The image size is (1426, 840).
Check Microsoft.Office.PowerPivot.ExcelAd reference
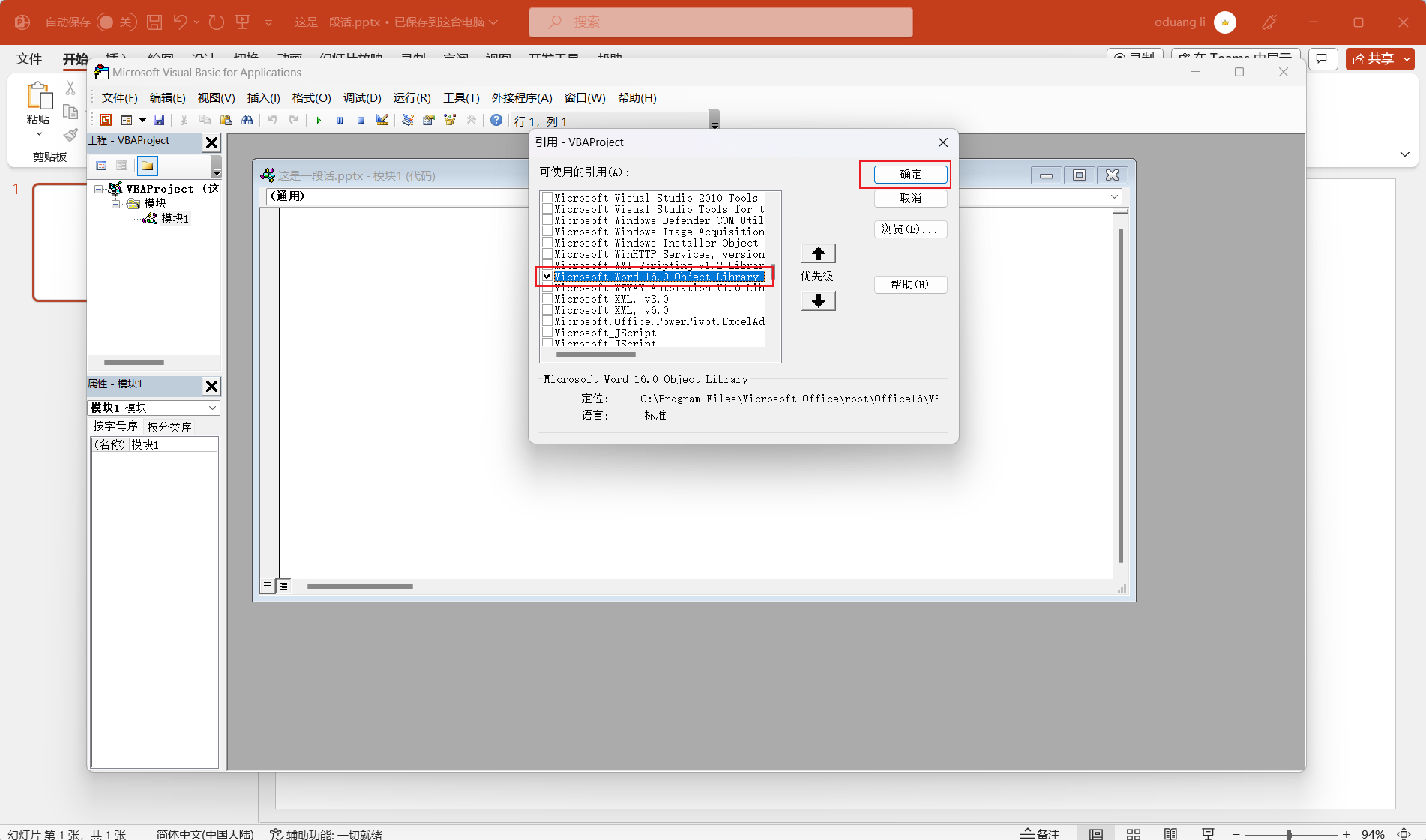(x=547, y=321)
